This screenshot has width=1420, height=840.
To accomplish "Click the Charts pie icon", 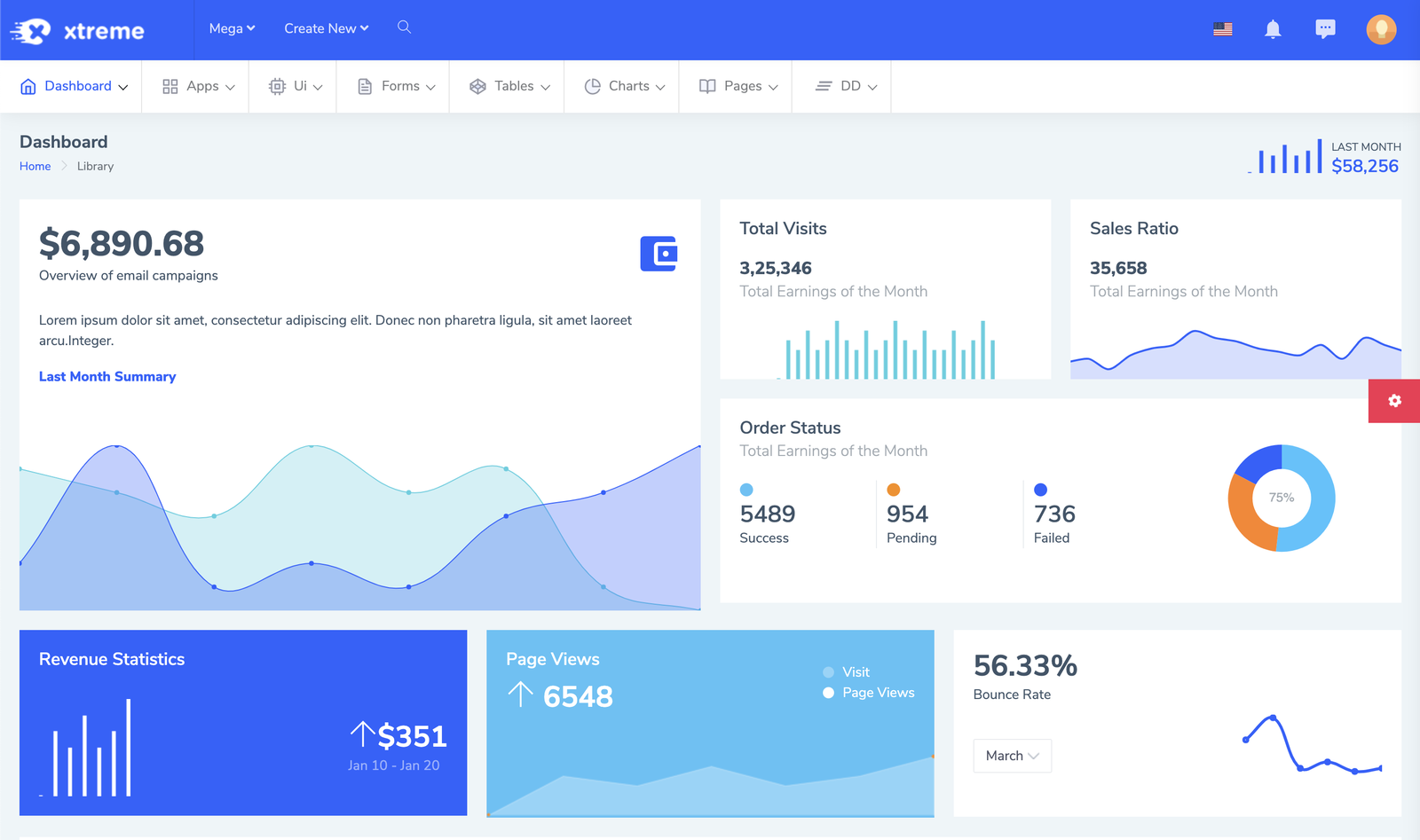I will pyautogui.click(x=593, y=86).
